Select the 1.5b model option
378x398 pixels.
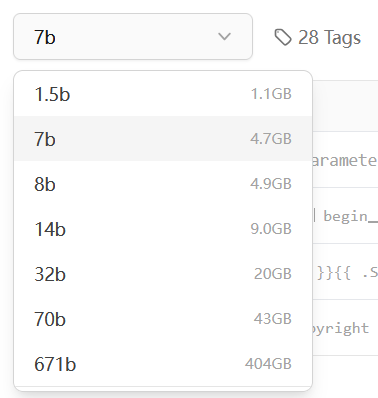(x=163, y=94)
